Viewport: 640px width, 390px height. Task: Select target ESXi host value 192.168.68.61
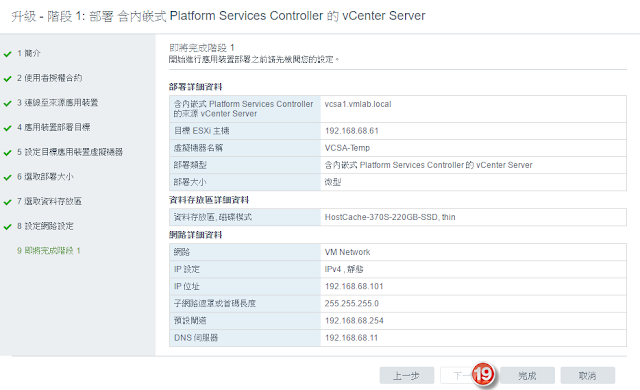[x=352, y=131]
